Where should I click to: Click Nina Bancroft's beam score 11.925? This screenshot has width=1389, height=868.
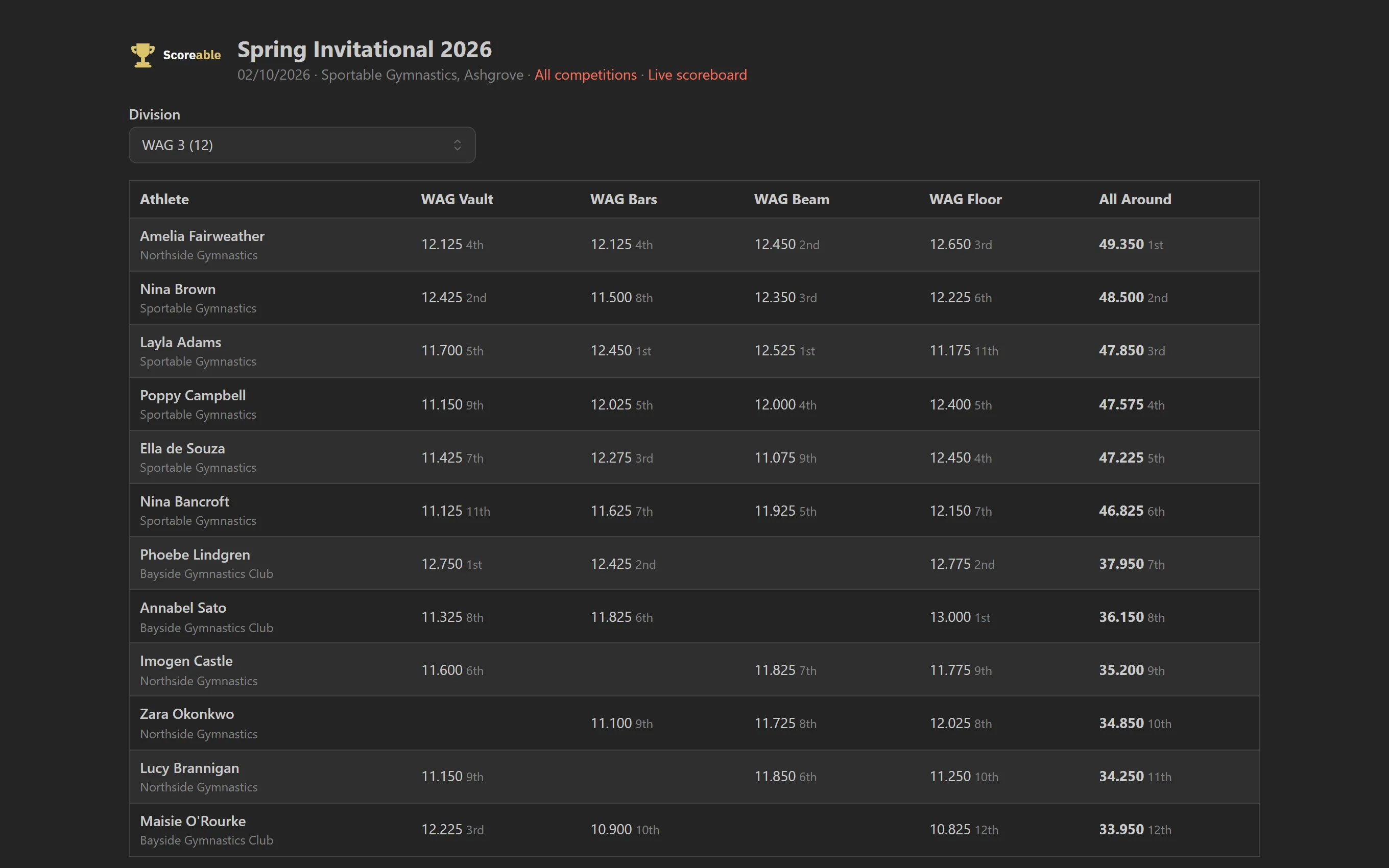click(x=775, y=511)
